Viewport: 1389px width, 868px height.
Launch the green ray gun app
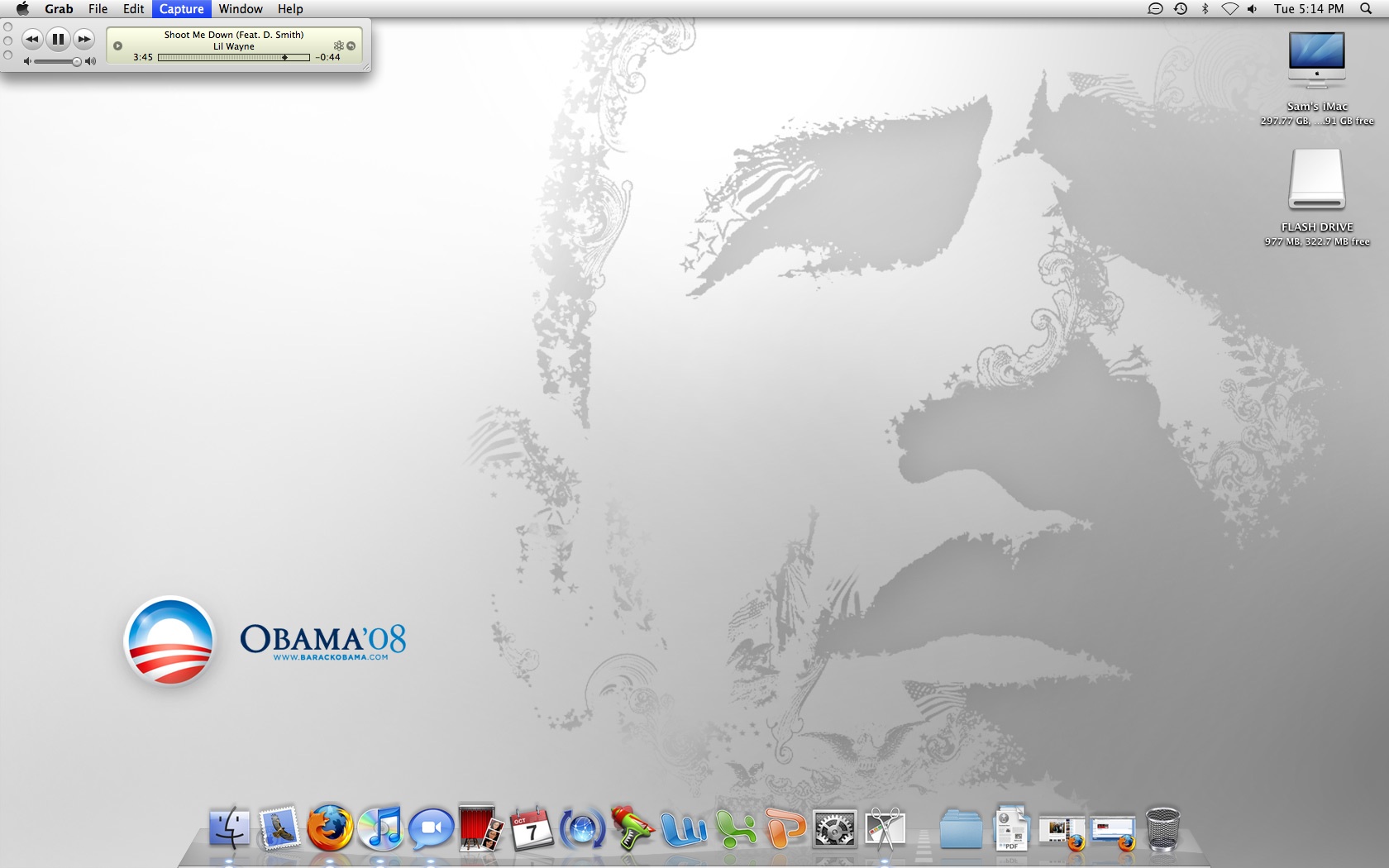pos(632,827)
